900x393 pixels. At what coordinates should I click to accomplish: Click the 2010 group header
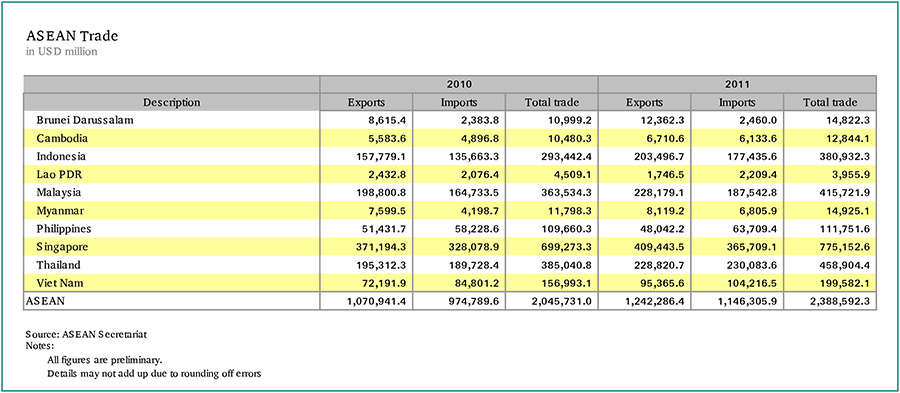(459, 84)
